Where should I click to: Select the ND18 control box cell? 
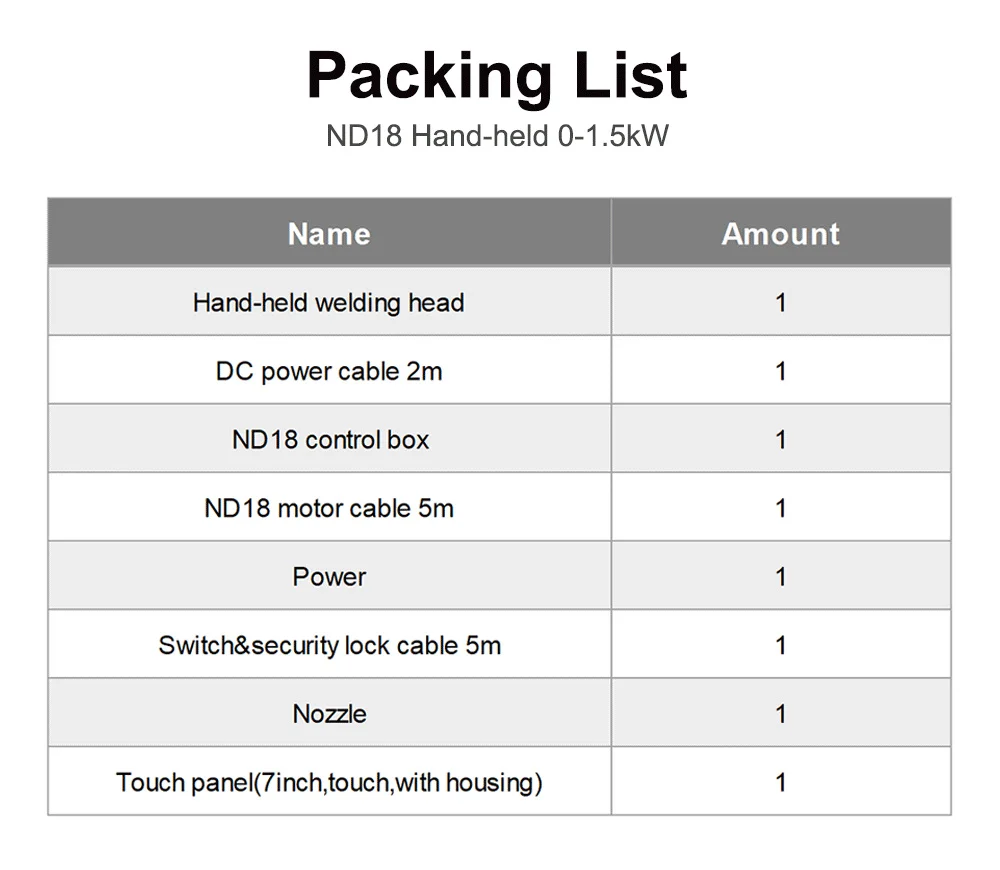click(x=329, y=439)
